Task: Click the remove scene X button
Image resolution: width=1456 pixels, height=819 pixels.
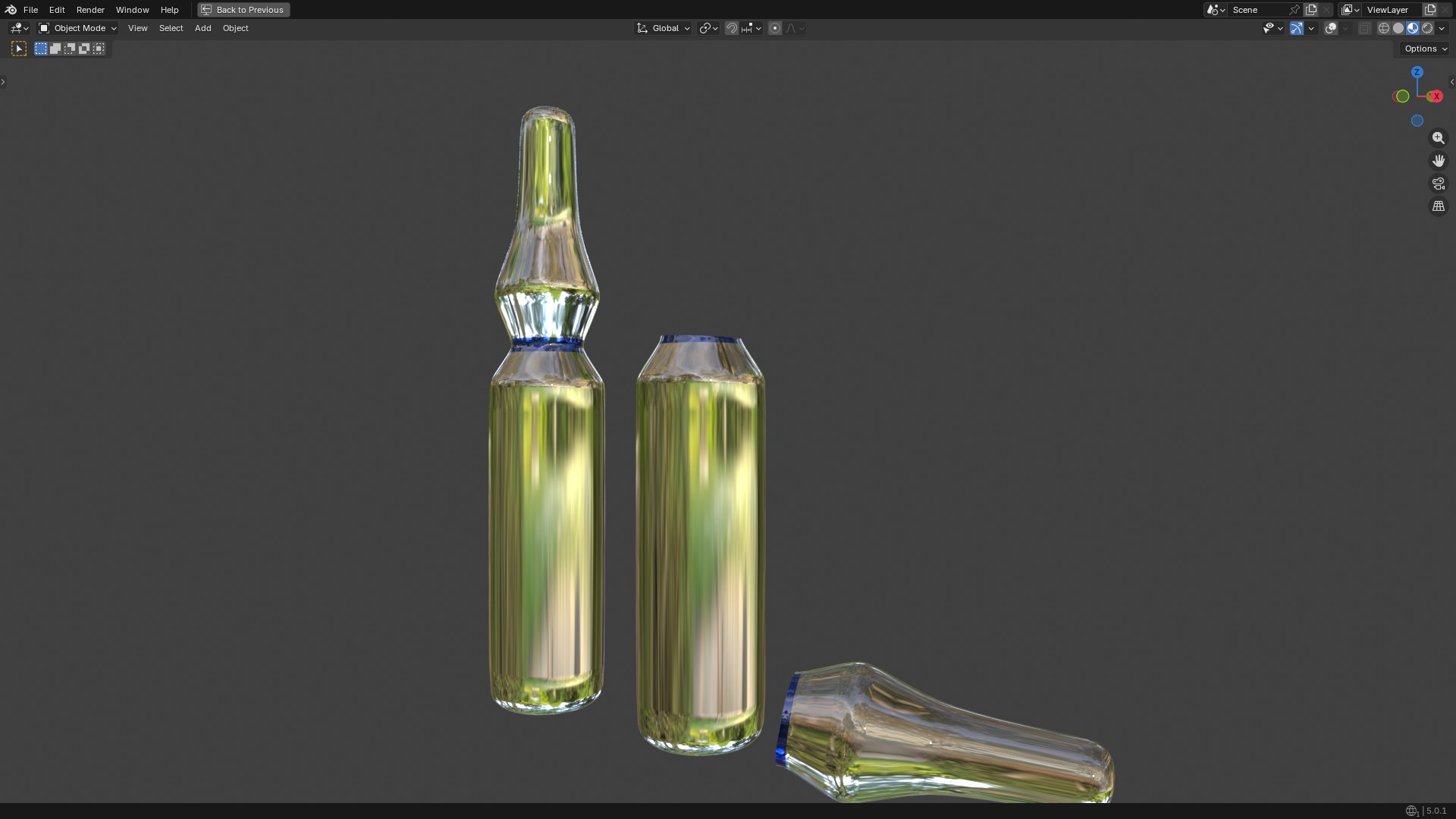Action: coord(1326,10)
